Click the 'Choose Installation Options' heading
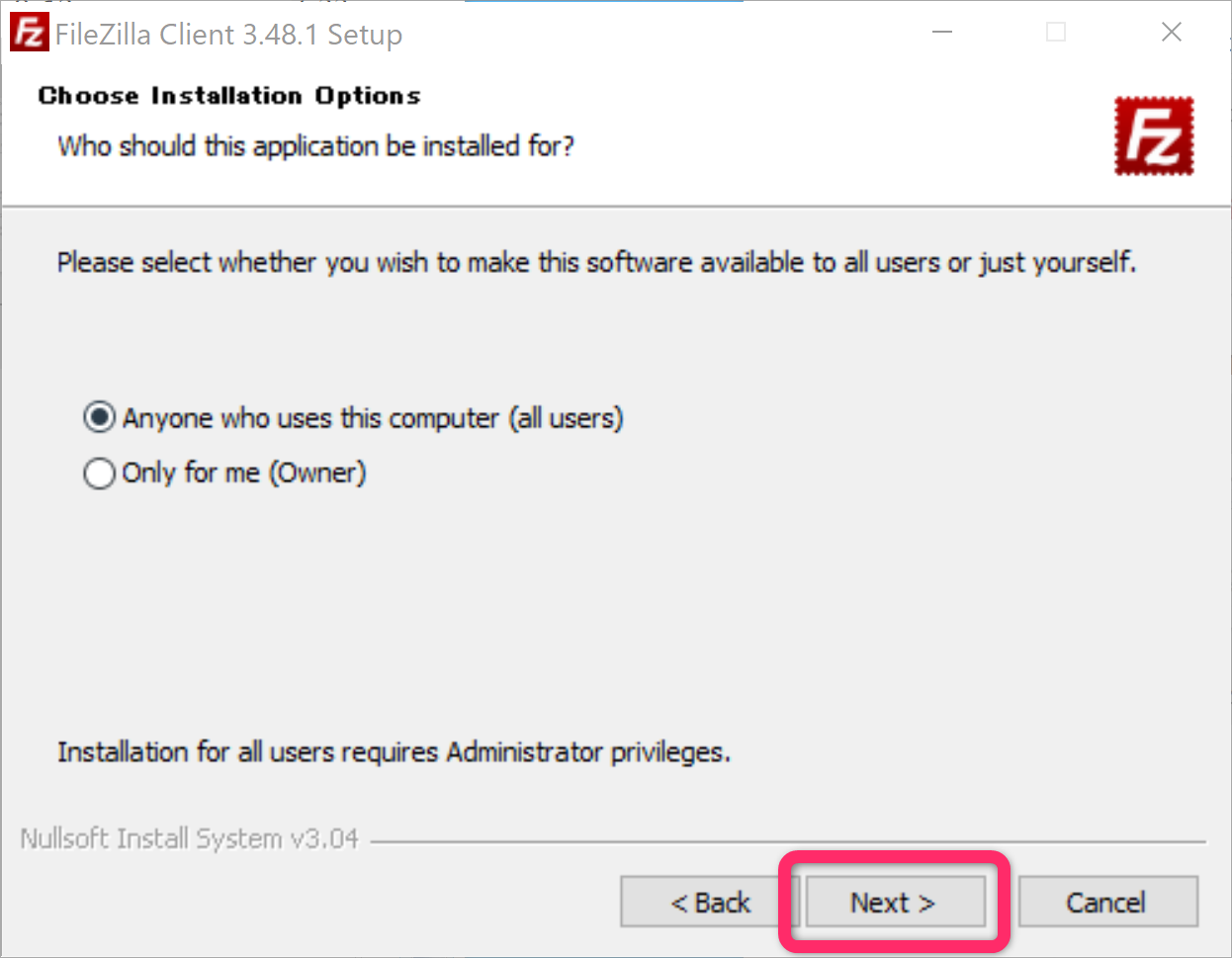1232x958 pixels. 229,96
